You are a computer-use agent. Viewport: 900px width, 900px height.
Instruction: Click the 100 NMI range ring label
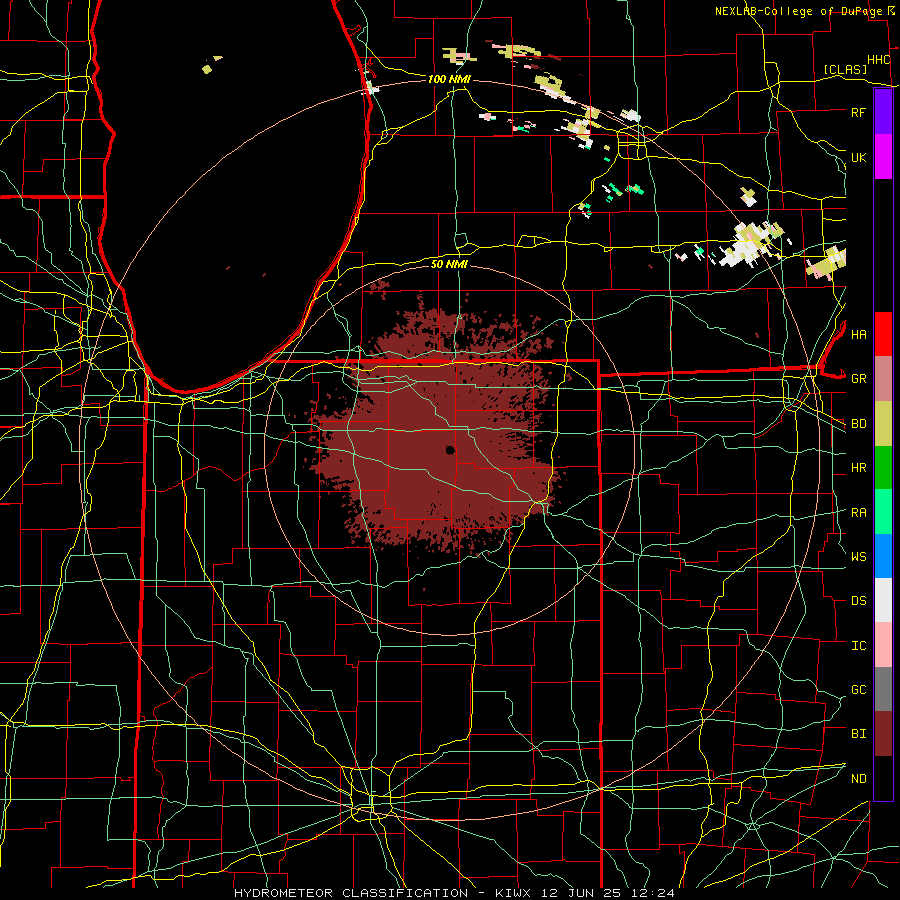pos(449,79)
